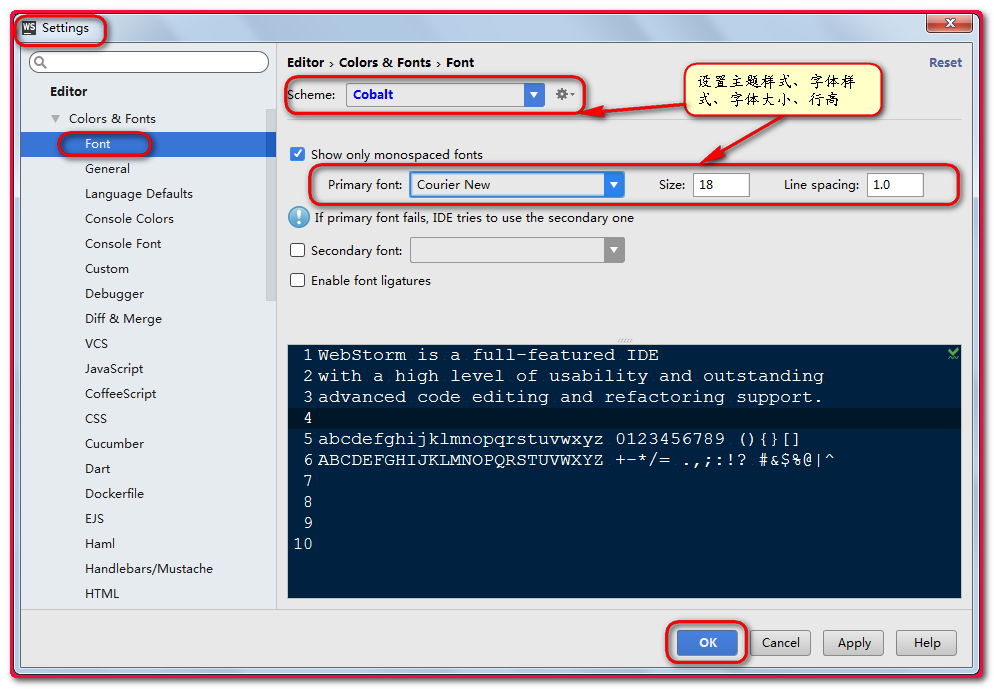This screenshot has width=994, height=689.
Task: Collapse the Colors & Fonts tree node
Action: (56, 119)
